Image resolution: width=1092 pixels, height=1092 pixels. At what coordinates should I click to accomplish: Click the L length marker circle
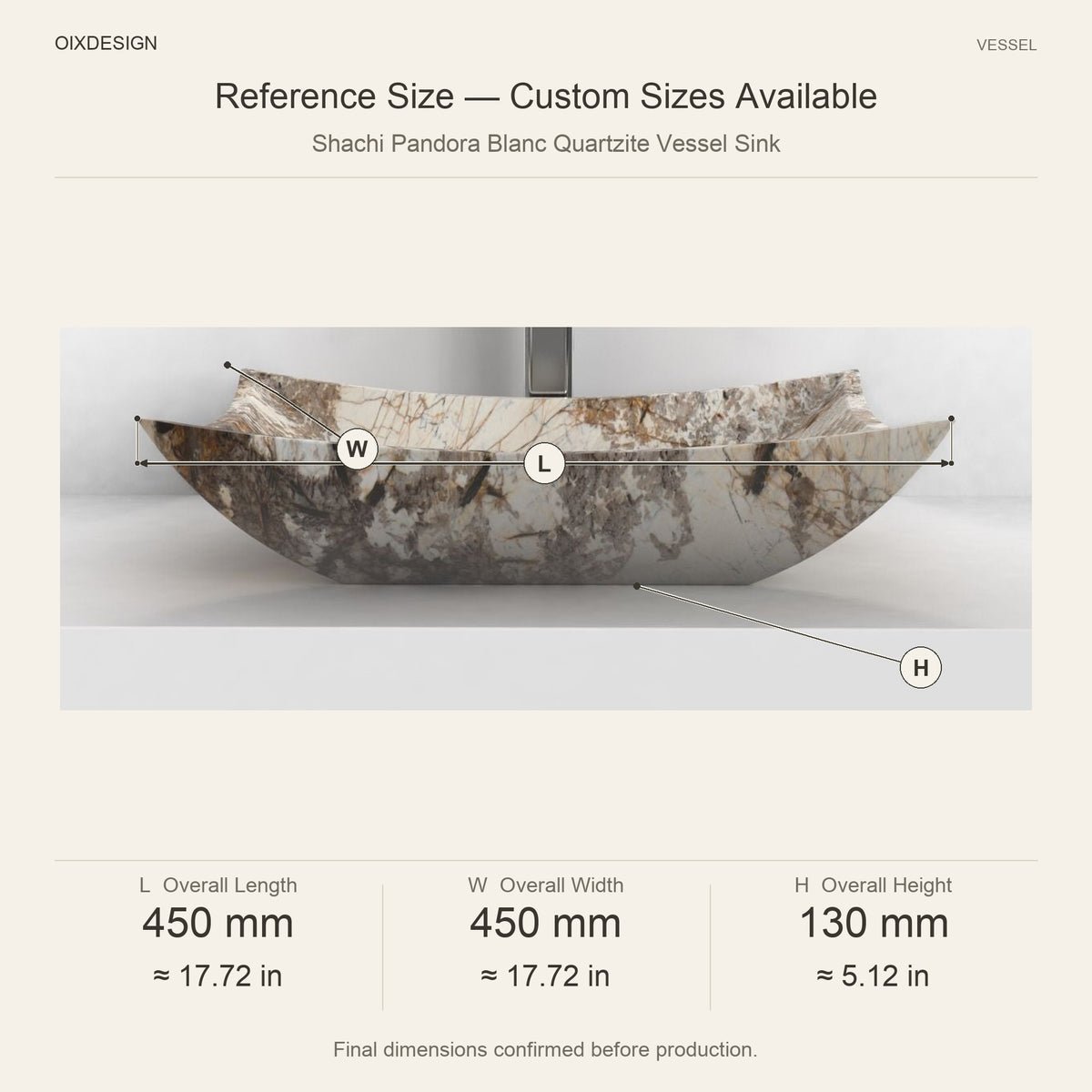coord(544,464)
